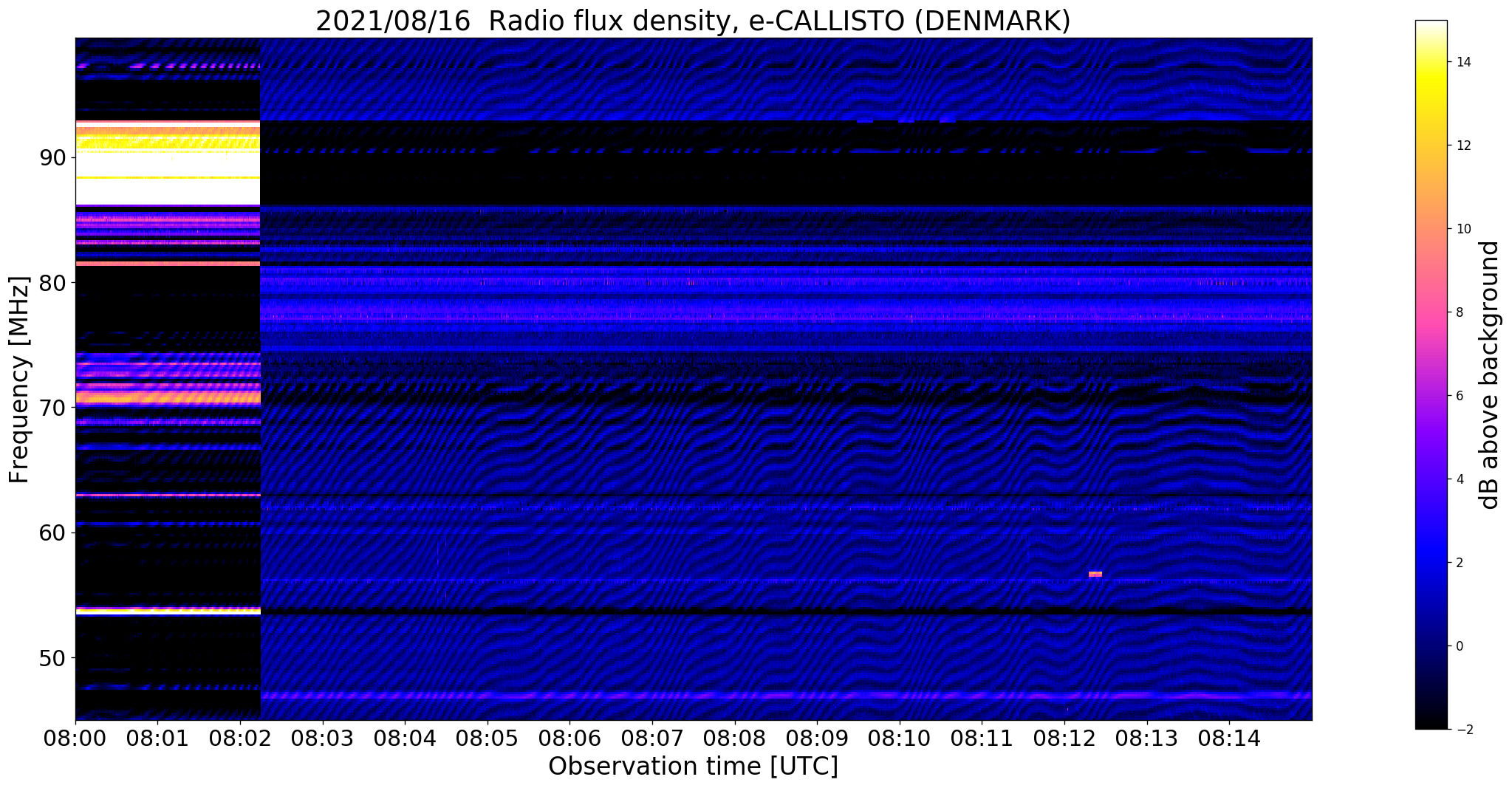Click the 08:13 time tick label

coord(1147,738)
